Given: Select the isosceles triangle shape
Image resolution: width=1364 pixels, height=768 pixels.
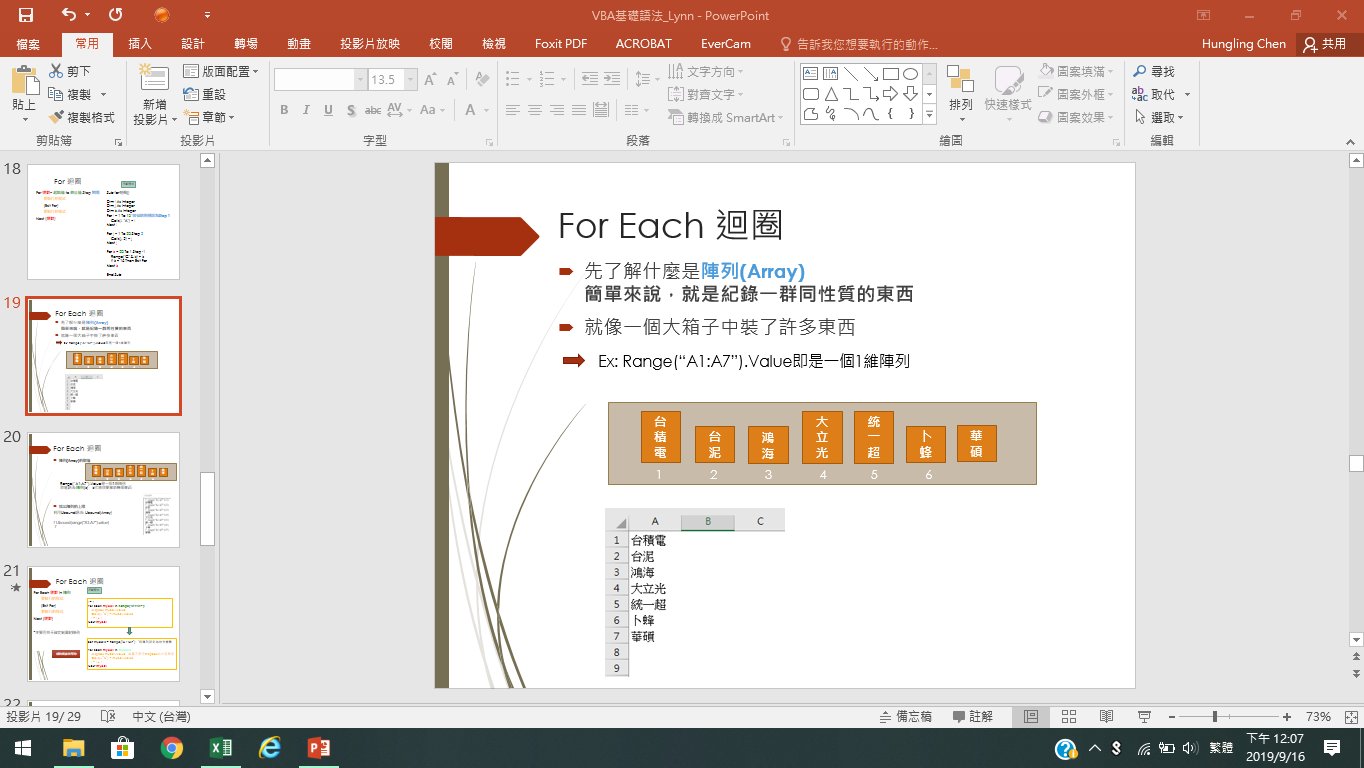Looking at the screenshot, I should click(831, 94).
